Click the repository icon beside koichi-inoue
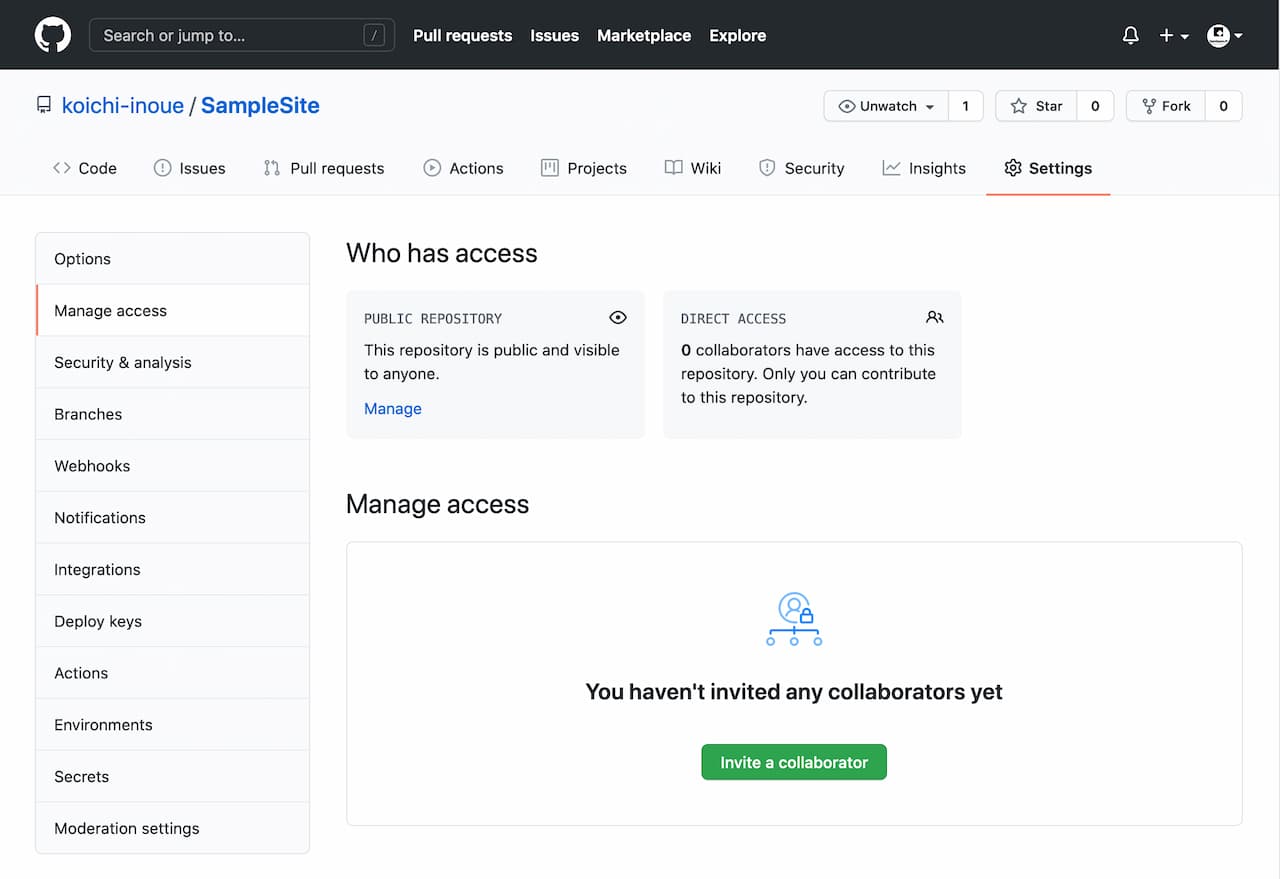 (44, 106)
